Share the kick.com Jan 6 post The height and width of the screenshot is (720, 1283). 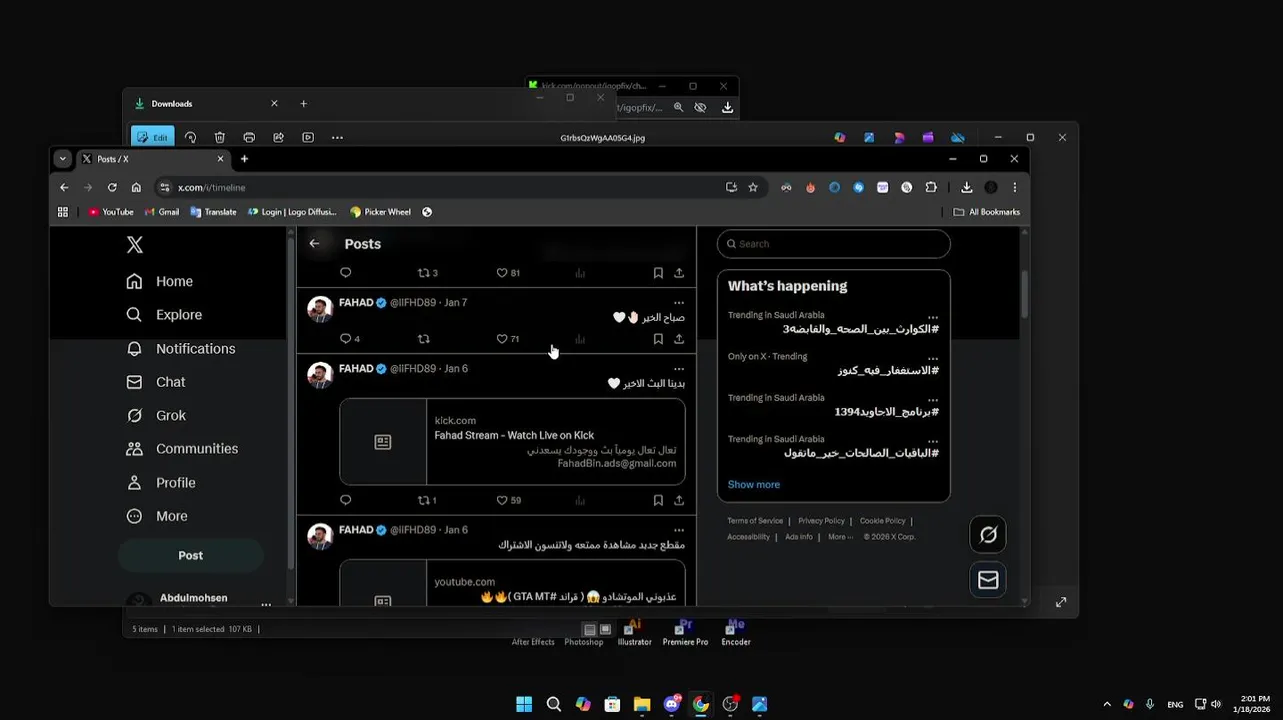[x=679, y=500]
